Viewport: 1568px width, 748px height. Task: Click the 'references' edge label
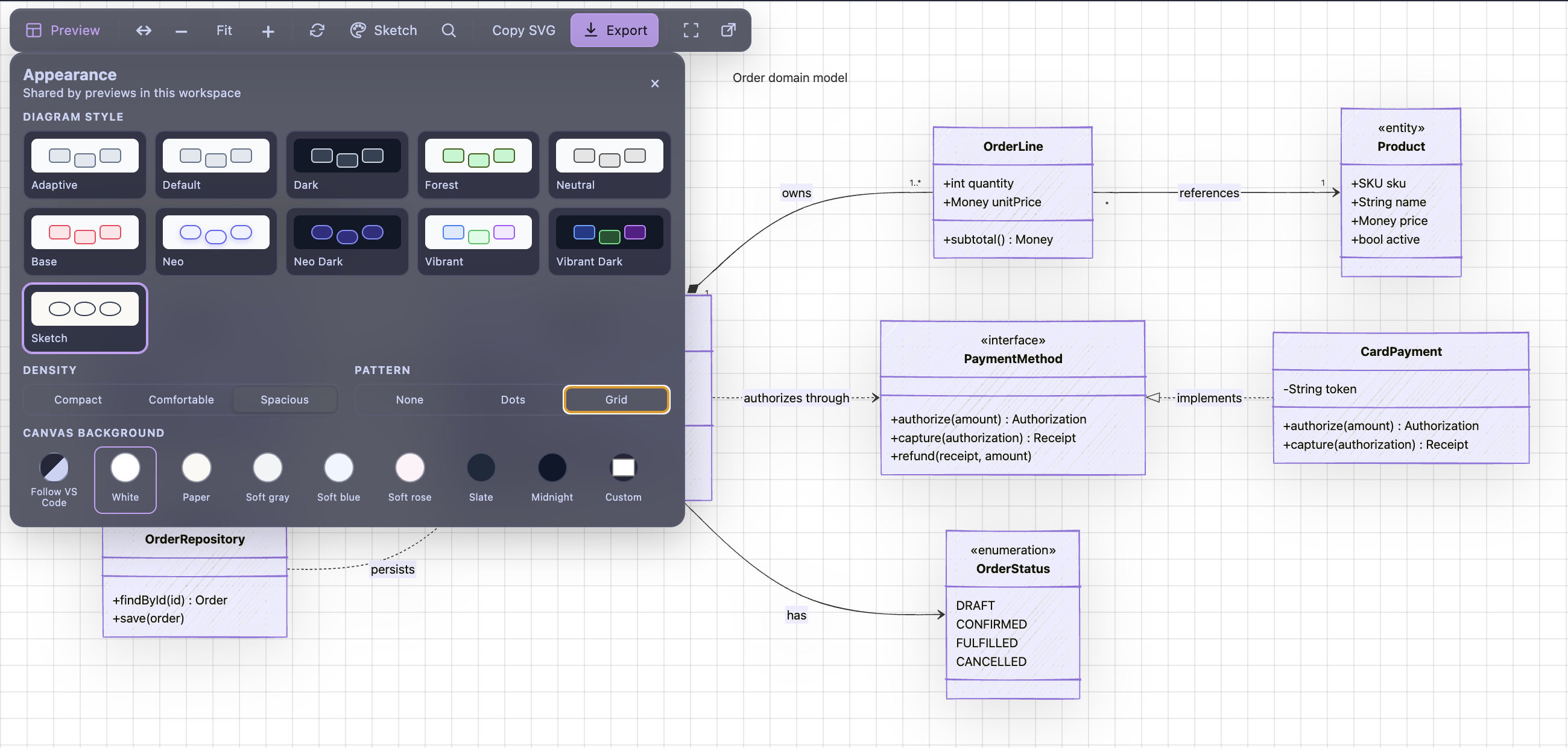[1209, 193]
